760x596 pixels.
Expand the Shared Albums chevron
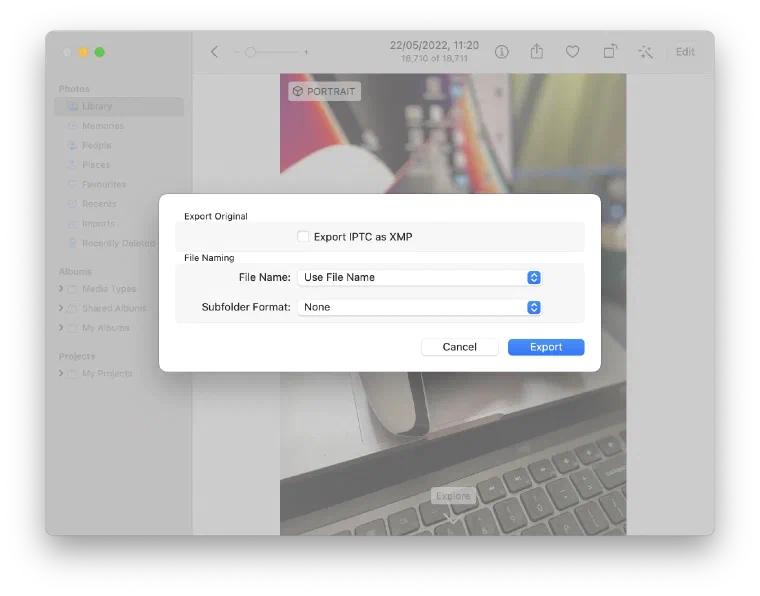click(x=61, y=308)
